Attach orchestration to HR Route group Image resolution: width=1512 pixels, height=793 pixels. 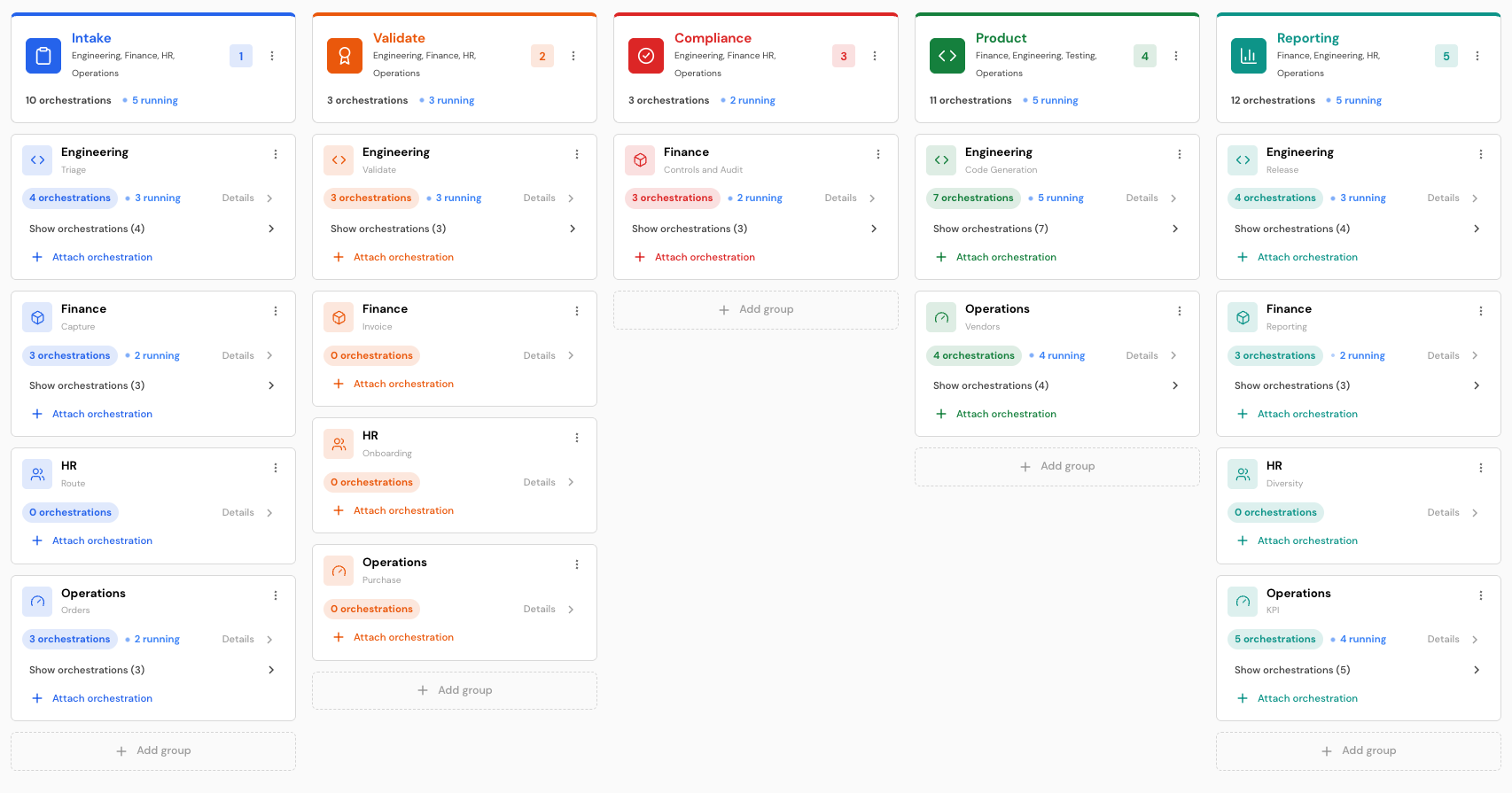click(x=93, y=540)
